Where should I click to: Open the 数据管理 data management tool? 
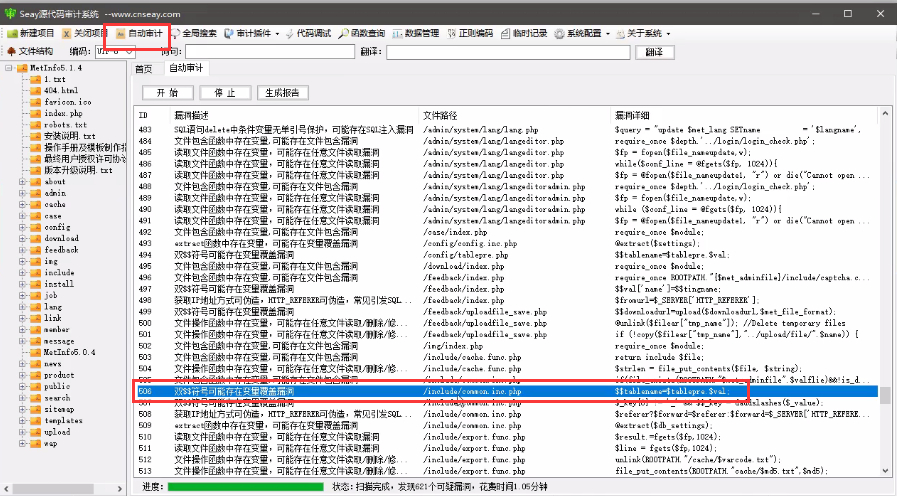[415, 33]
